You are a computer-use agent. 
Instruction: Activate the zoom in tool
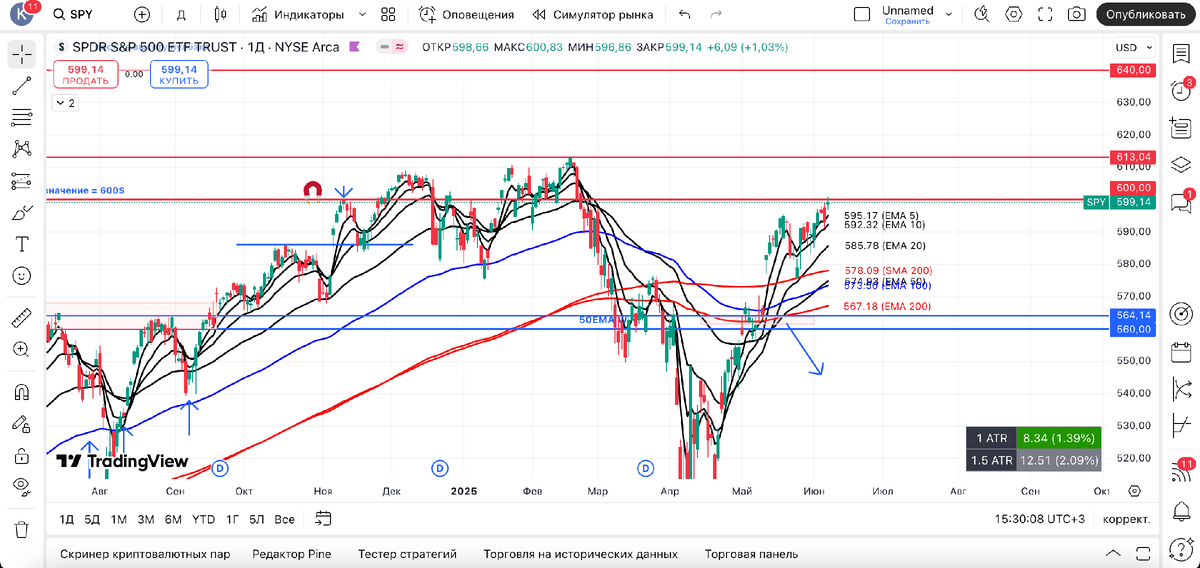(21, 349)
